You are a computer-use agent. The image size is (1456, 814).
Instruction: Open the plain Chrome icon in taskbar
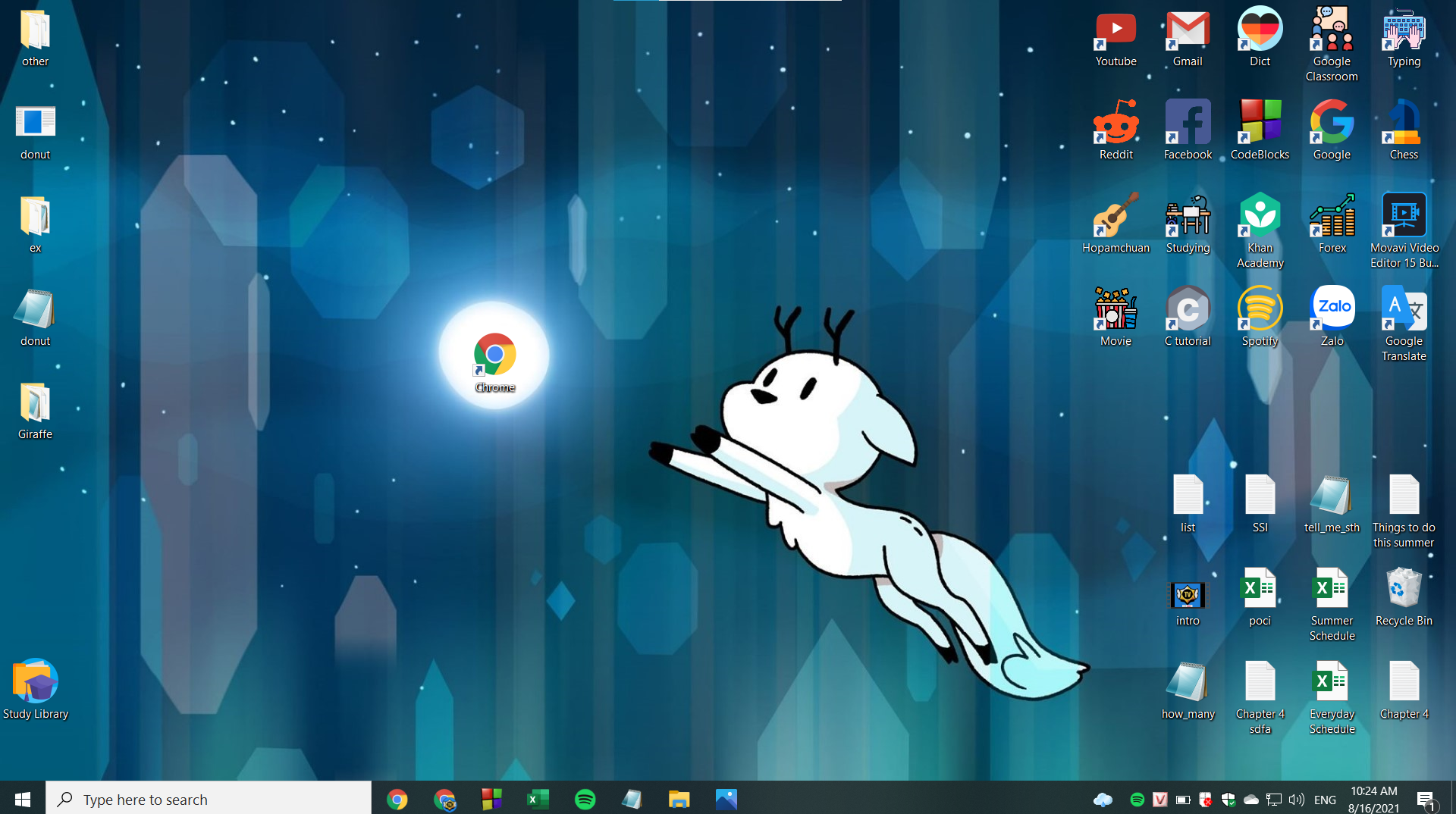click(397, 799)
